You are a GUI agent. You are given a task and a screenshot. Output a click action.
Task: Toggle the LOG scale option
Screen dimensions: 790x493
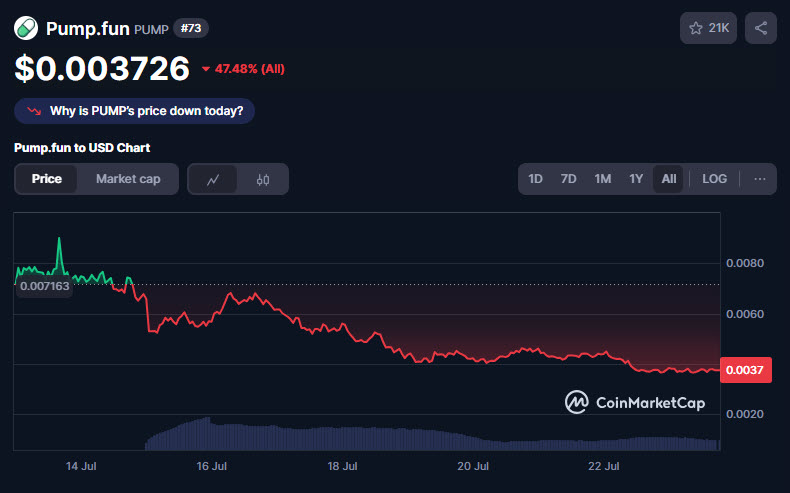(x=714, y=179)
